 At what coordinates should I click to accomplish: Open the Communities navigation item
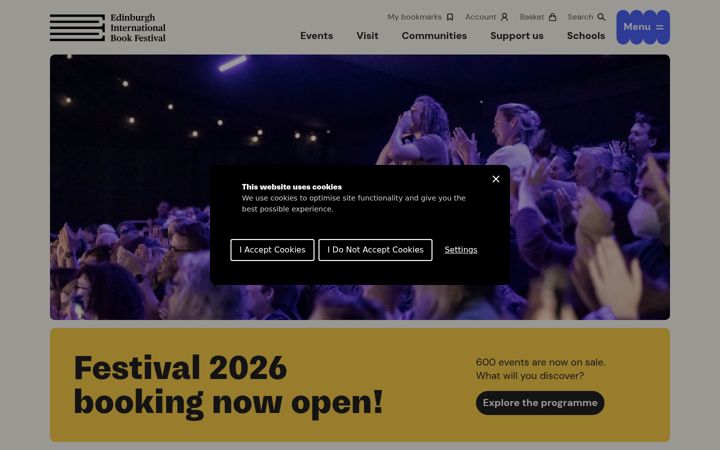point(434,36)
